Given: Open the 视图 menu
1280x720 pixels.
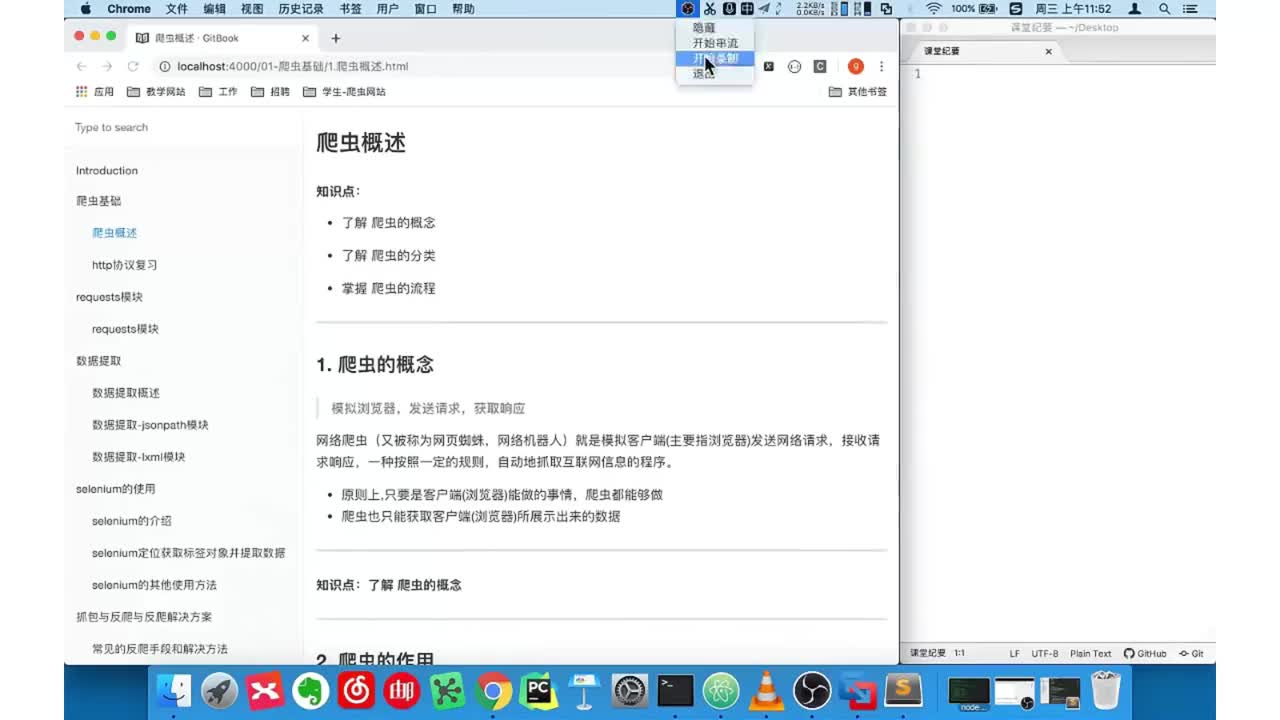Looking at the screenshot, I should 252,8.
